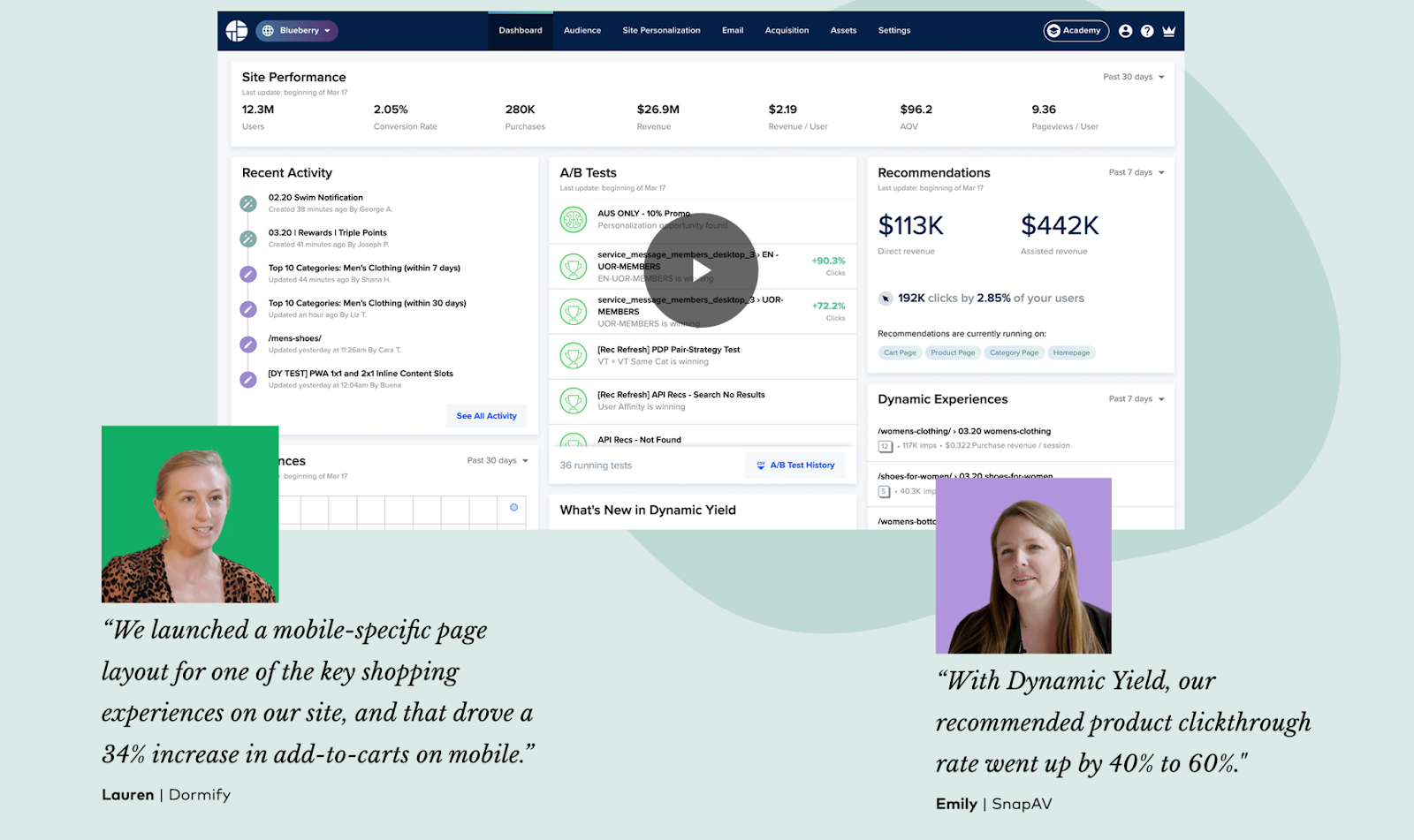
Task: Click 03.20 Rewards Triple Points activity icon
Action: 248,239
